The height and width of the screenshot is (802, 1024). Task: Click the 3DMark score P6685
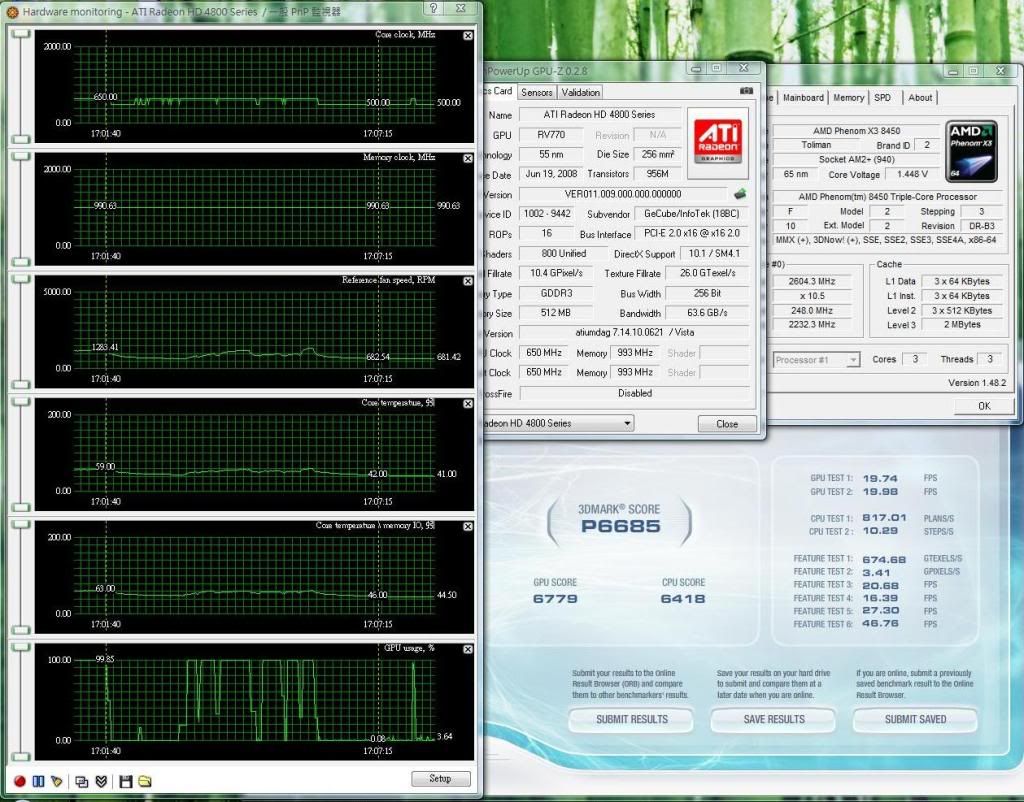click(x=620, y=526)
